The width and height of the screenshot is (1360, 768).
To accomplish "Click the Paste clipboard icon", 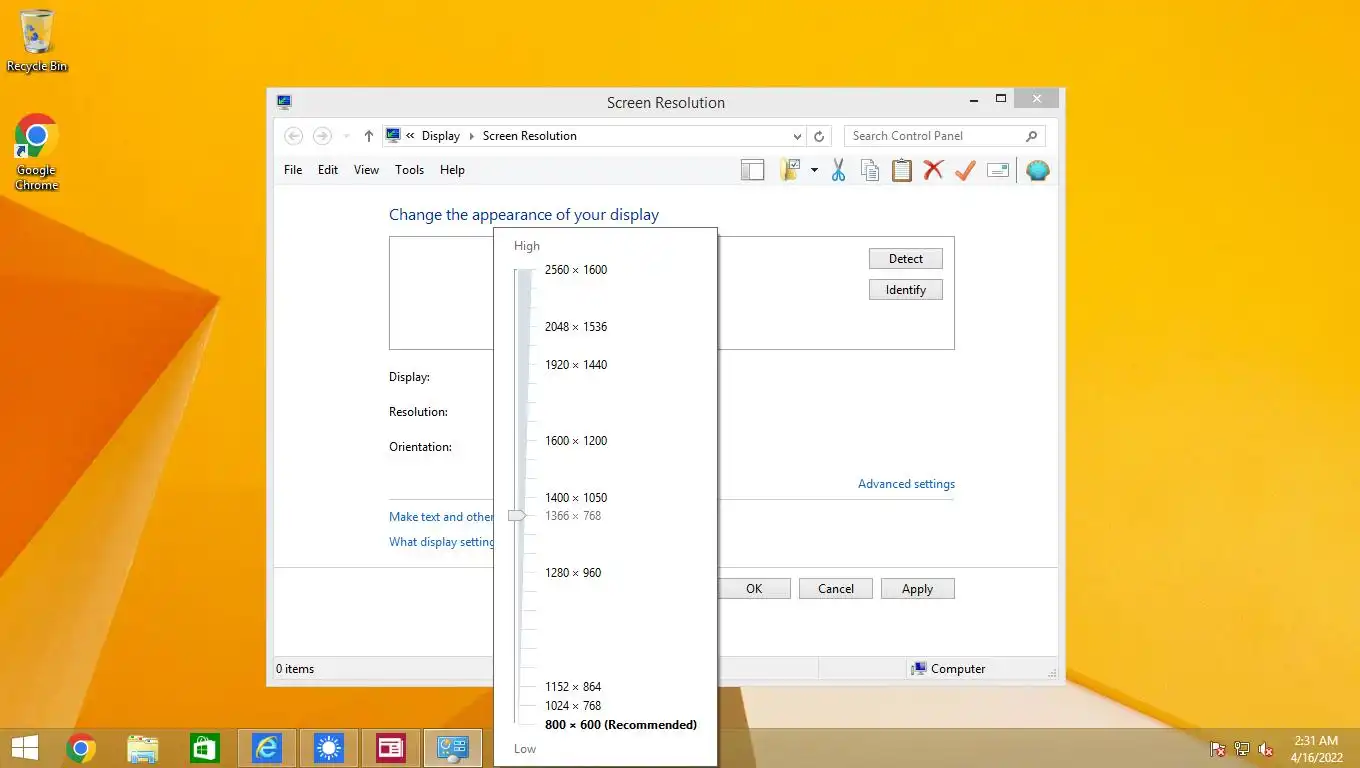I will pyautogui.click(x=902, y=170).
